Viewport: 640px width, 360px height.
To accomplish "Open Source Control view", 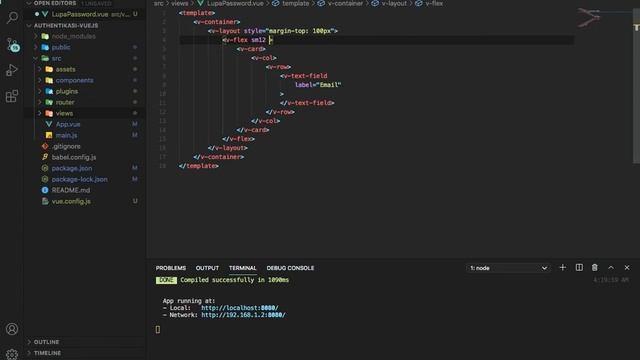I will tap(12, 44).
